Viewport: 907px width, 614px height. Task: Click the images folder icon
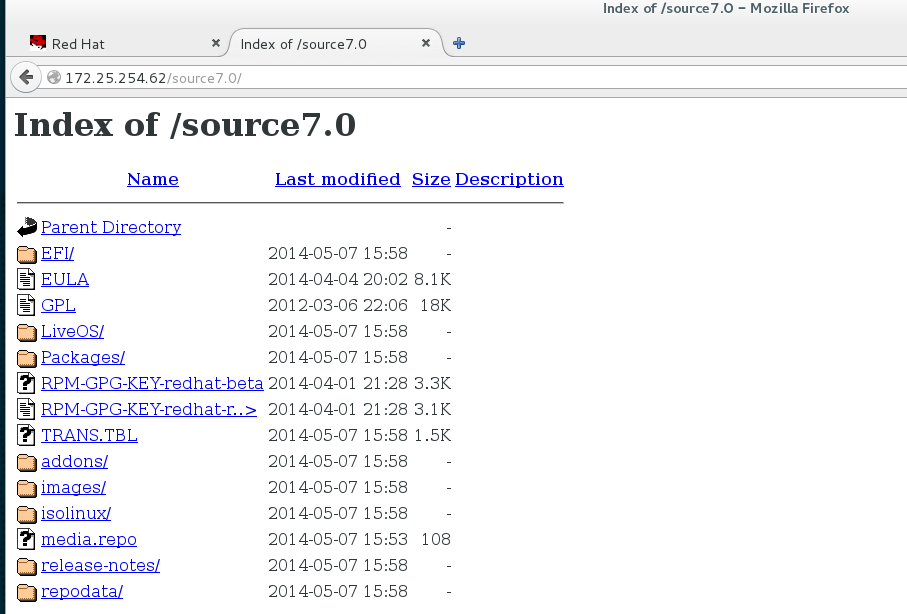click(27, 488)
